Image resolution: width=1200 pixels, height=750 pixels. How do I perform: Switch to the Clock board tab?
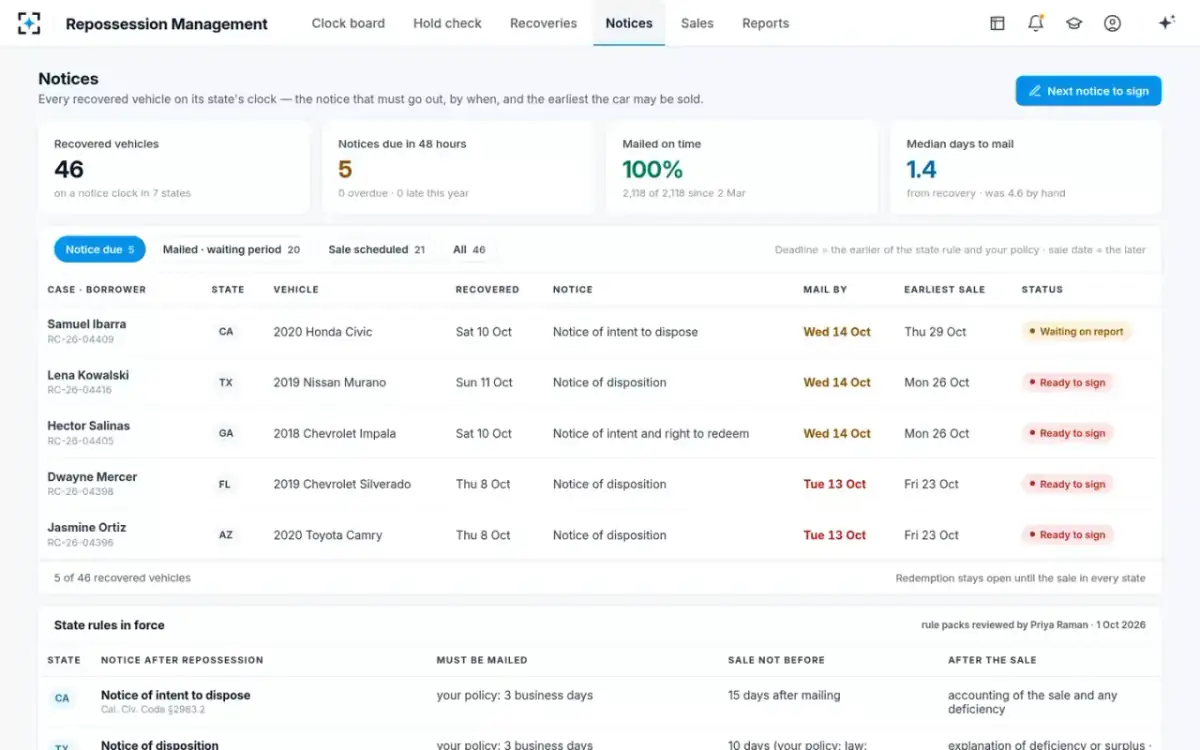[348, 23]
